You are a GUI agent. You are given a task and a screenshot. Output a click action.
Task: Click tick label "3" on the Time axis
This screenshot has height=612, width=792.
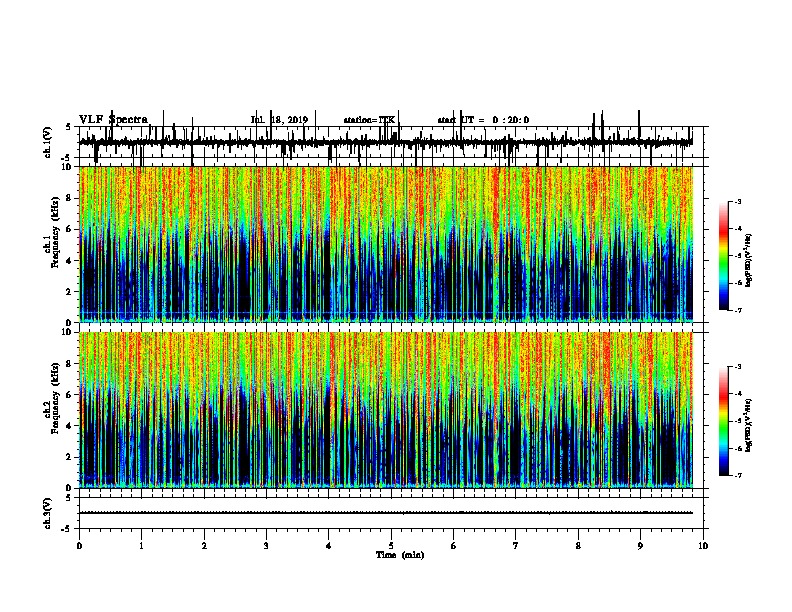(266, 546)
